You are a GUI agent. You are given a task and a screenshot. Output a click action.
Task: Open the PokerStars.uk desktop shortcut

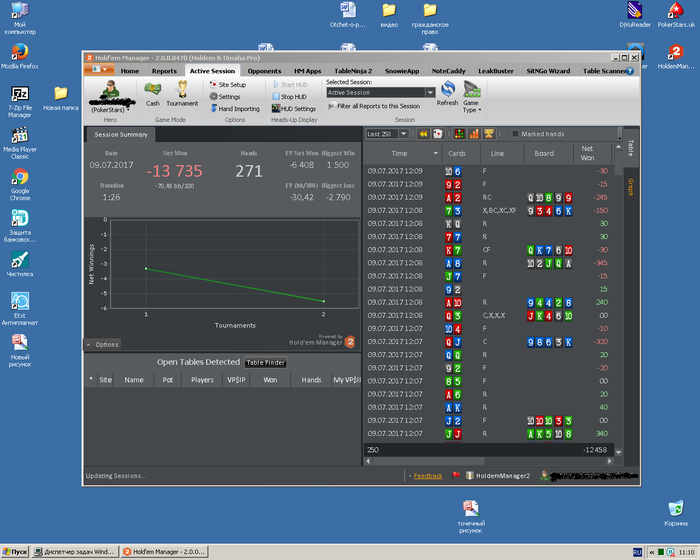point(676,15)
